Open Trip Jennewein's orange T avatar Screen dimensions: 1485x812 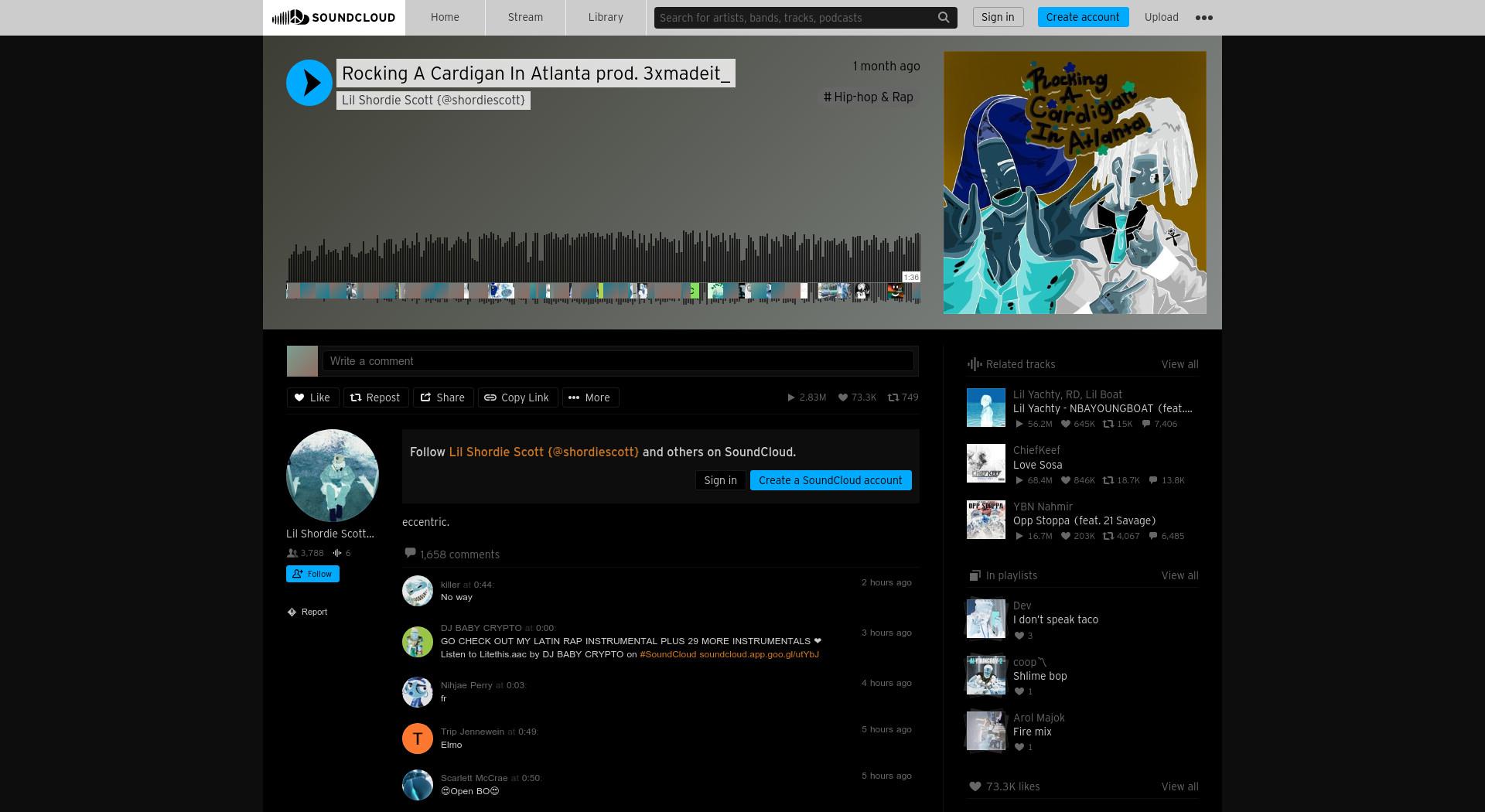point(418,739)
